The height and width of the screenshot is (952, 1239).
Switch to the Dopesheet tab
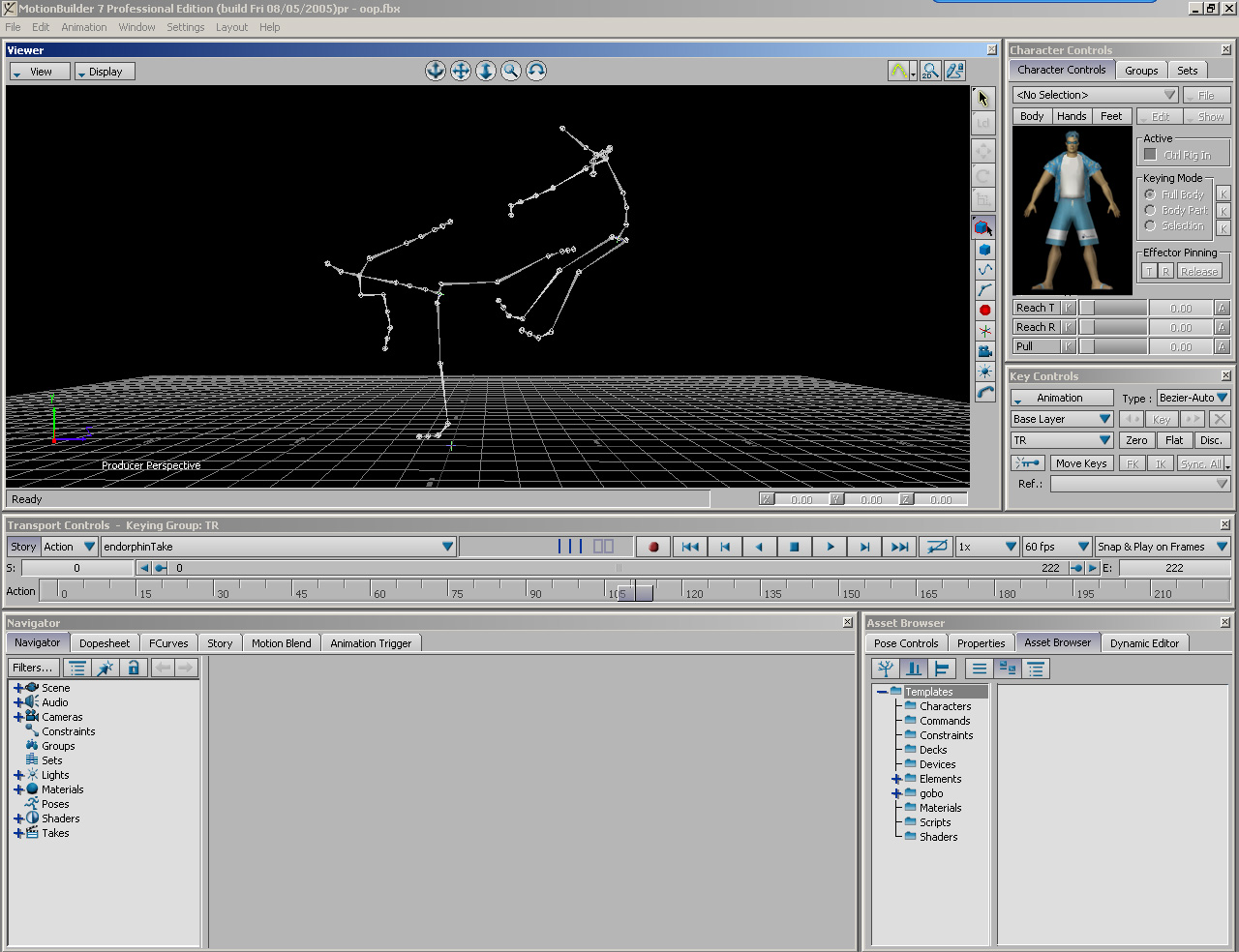(105, 643)
